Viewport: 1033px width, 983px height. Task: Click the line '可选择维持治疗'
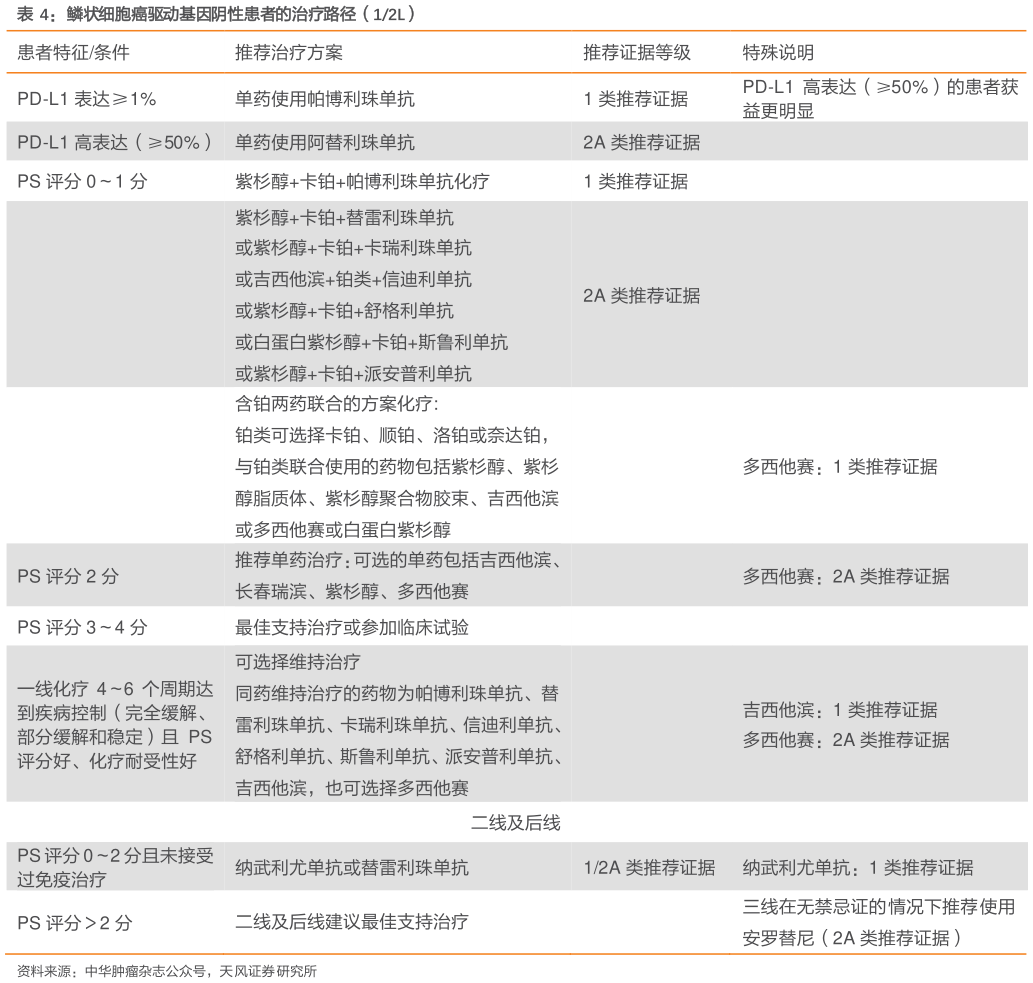pyautogui.click(x=298, y=662)
